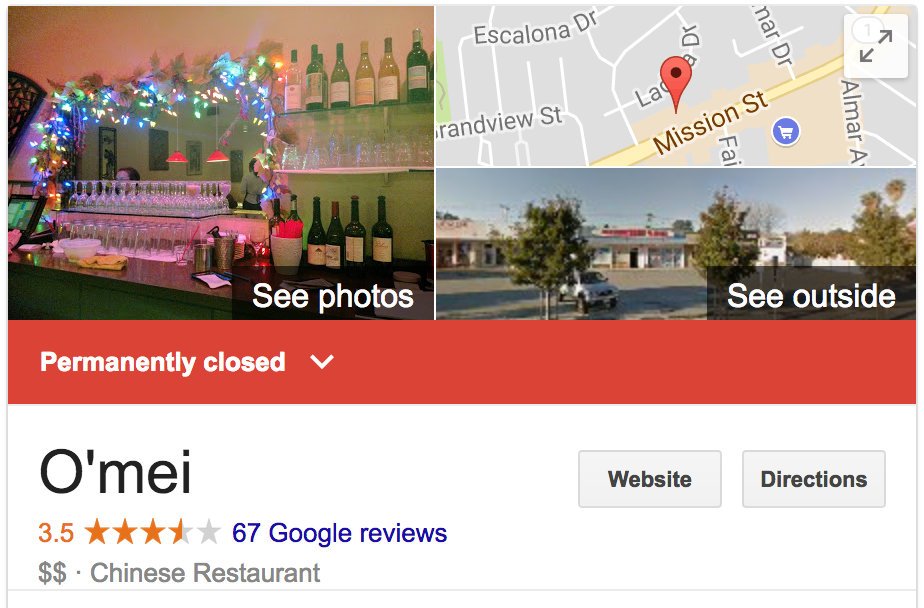Click the bar interior photo with lights
Screen dimensions: 924x608
pyautogui.click(x=221, y=163)
